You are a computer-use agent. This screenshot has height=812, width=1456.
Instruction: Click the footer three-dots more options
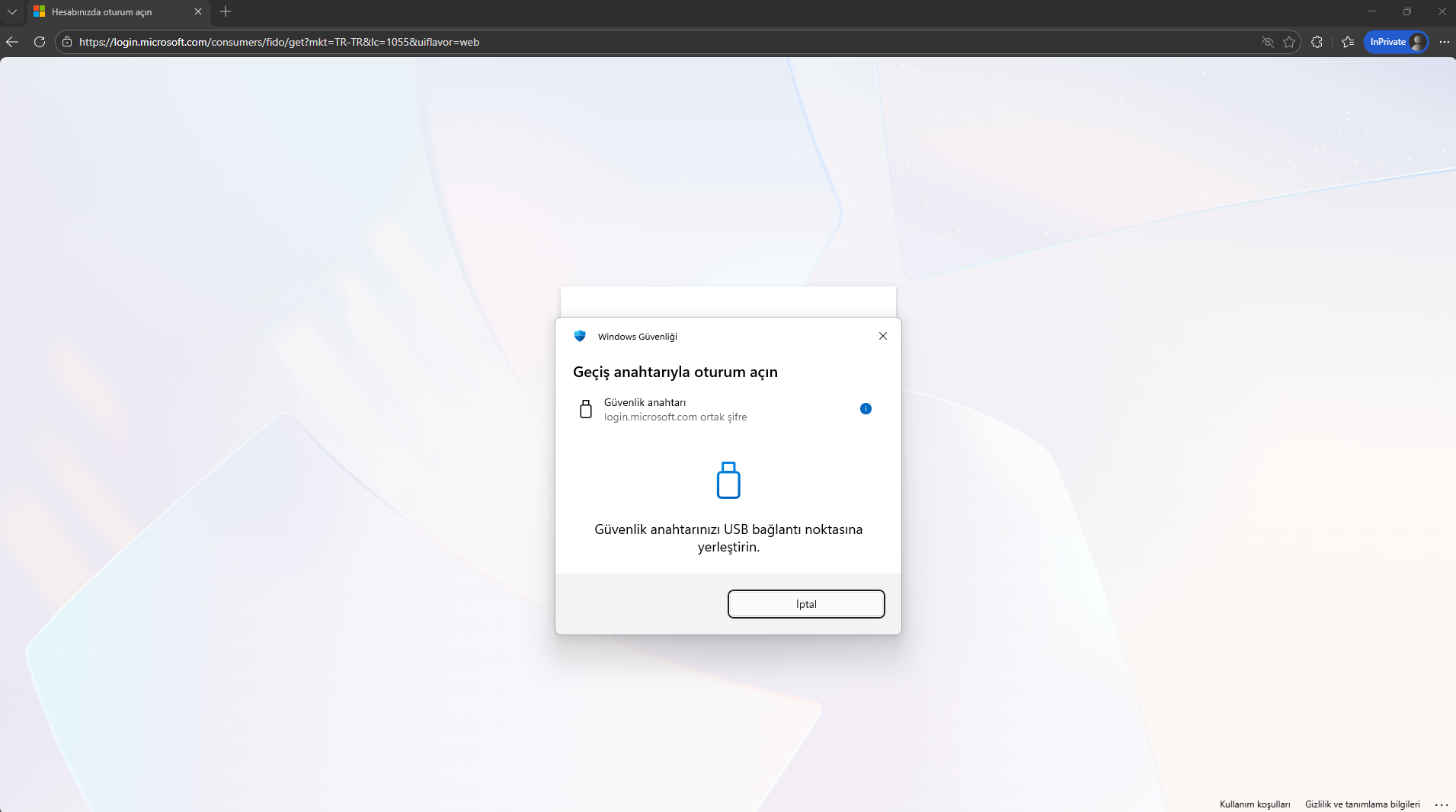pos(1442,805)
